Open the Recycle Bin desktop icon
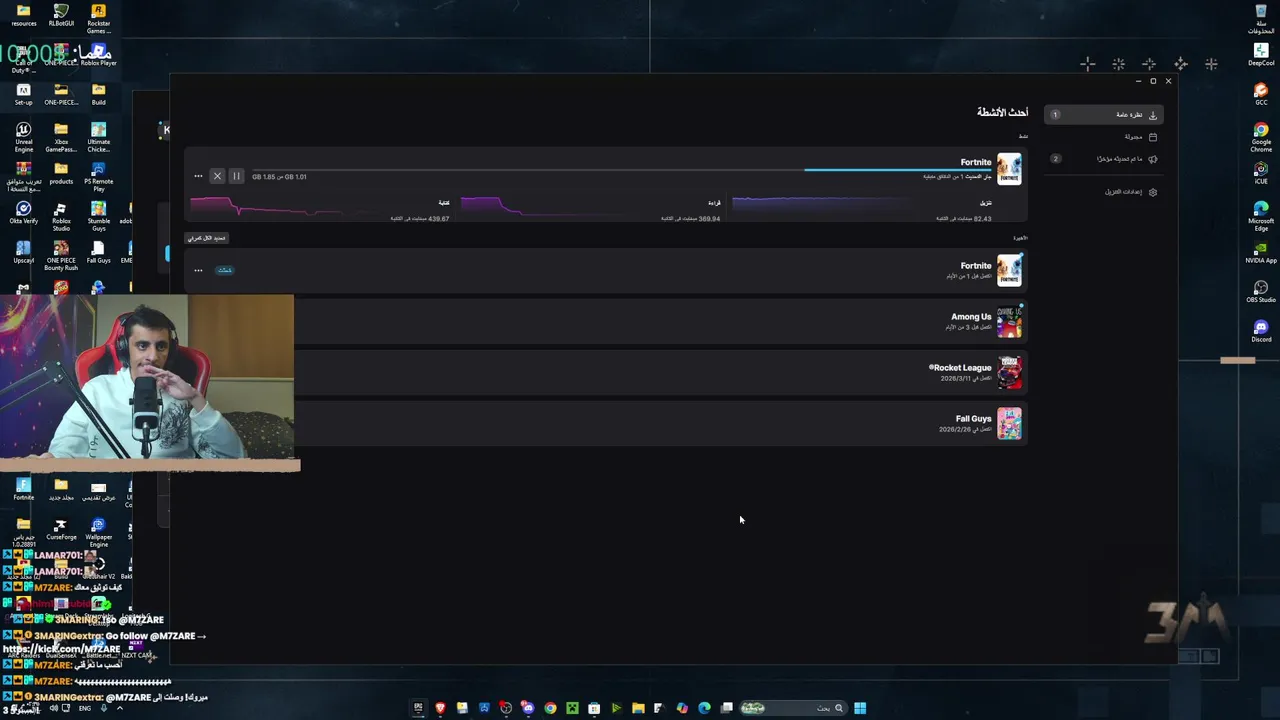Viewport: 1280px width, 720px height. tap(1261, 17)
